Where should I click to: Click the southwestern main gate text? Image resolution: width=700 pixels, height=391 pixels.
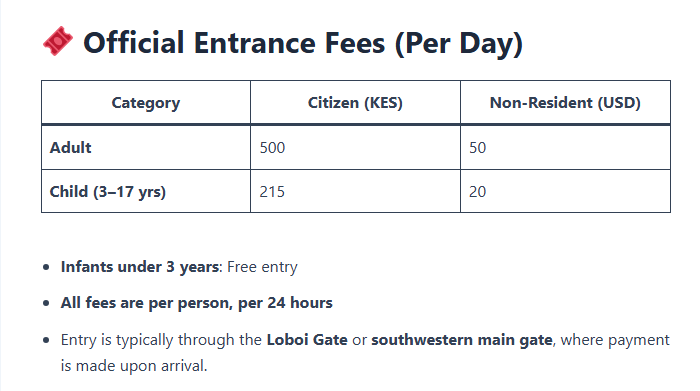pyautogui.click(x=462, y=340)
